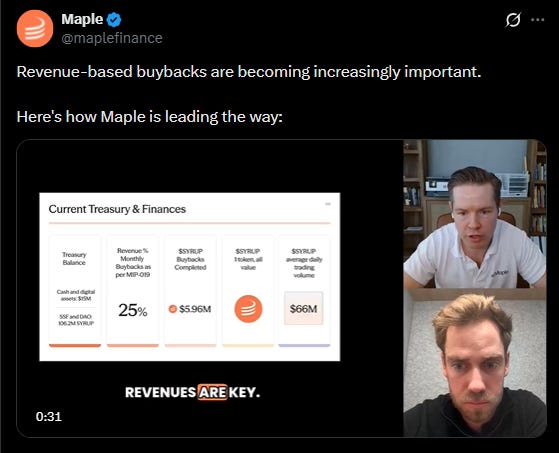The width and height of the screenshot is (559, 453).
Task: Click the 0:31 video duration label
Action: coord(49,416)
